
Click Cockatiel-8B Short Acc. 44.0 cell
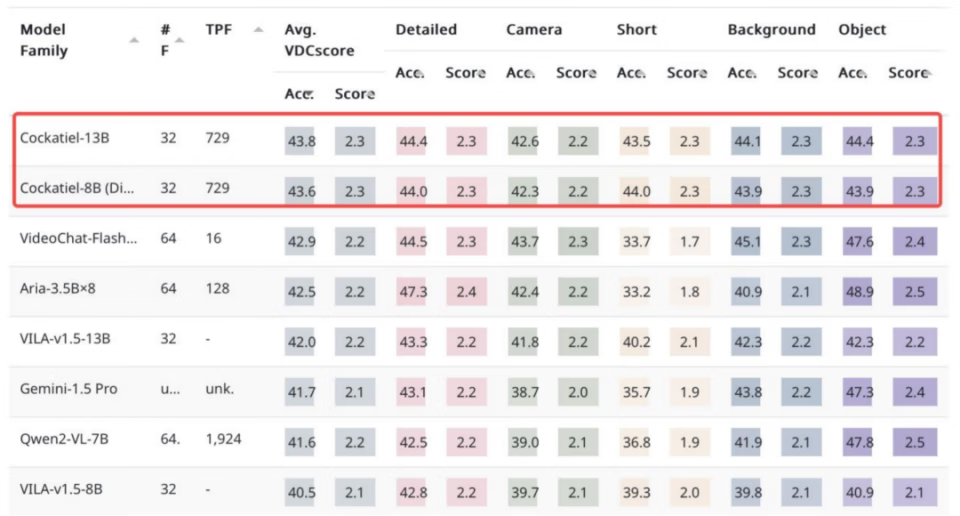636,192
